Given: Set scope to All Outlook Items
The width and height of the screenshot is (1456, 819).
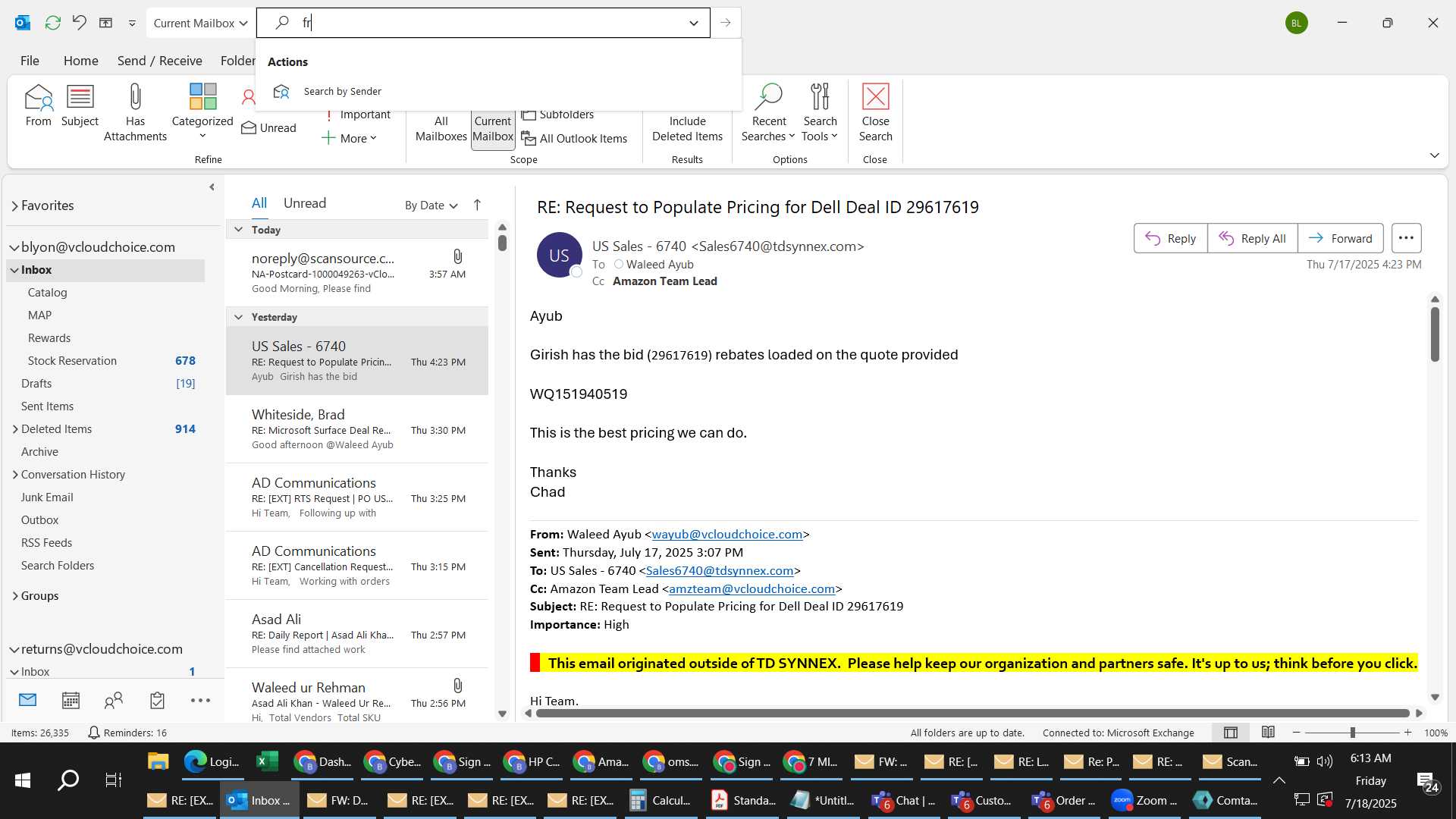Looking at the screenshot, I should 574,138.
